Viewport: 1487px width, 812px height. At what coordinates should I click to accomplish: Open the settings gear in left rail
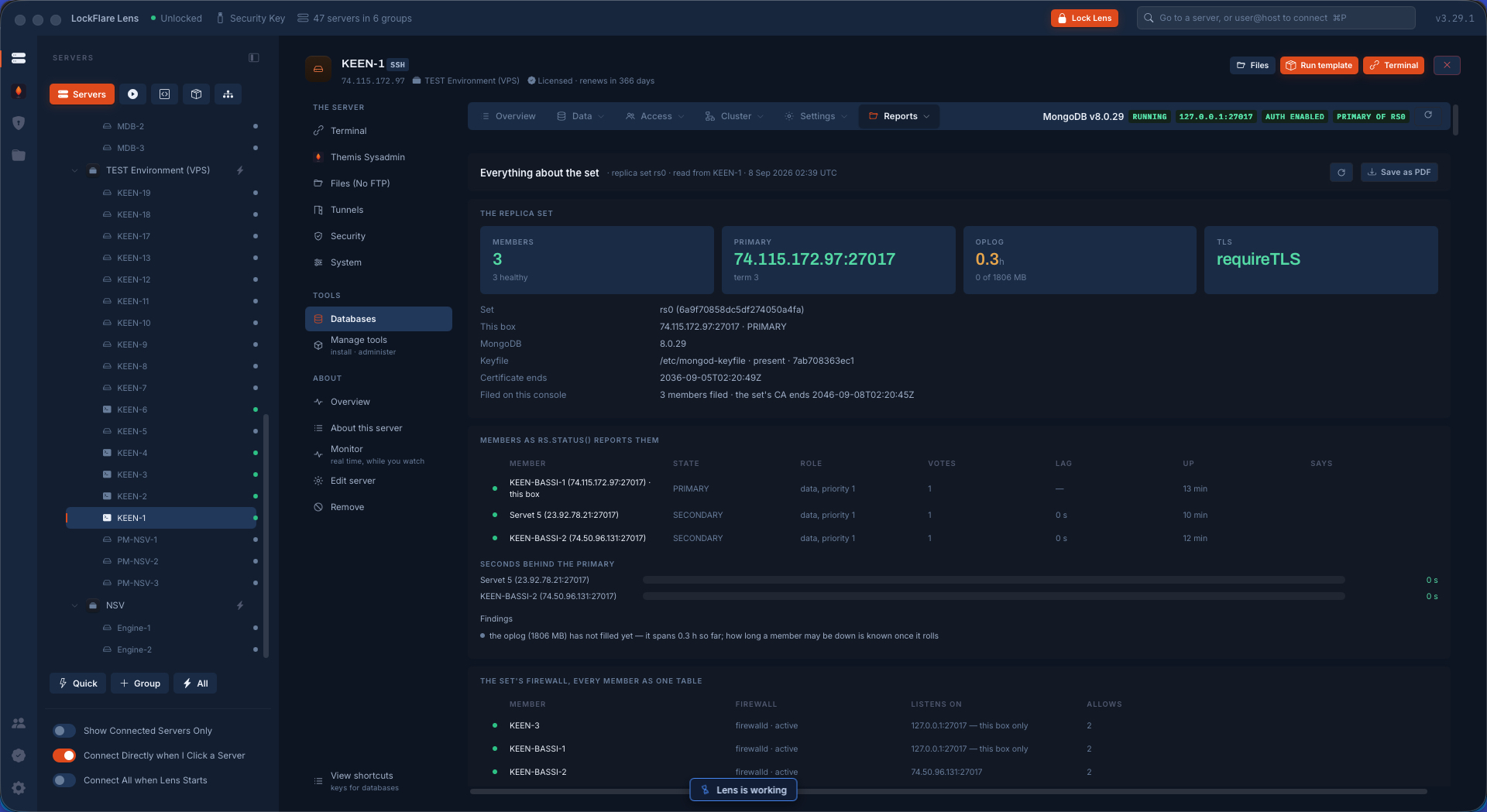coord(19,788)
